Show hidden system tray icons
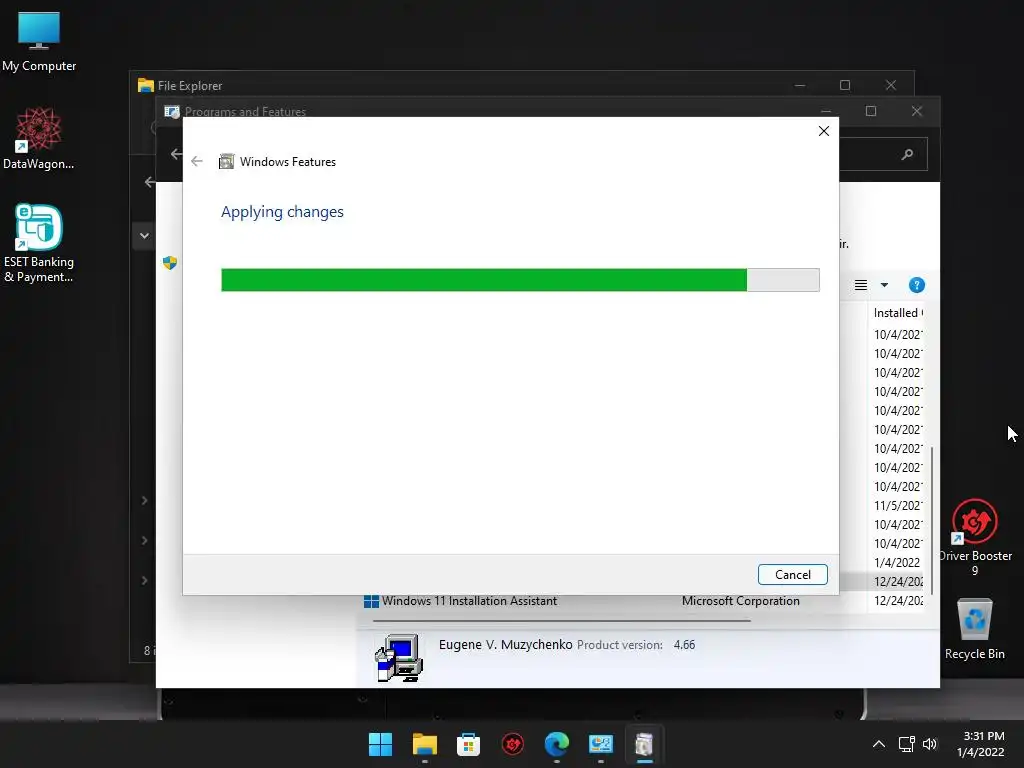Viewport: 1024px width, 768px height. (x=879, y=744)
